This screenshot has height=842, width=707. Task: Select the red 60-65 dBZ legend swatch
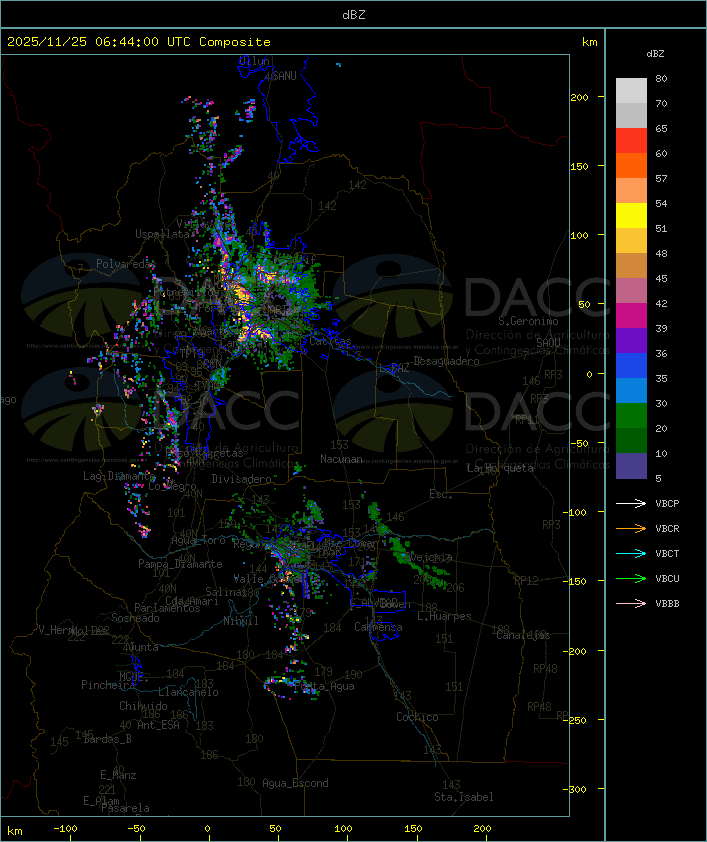point(631,140)
